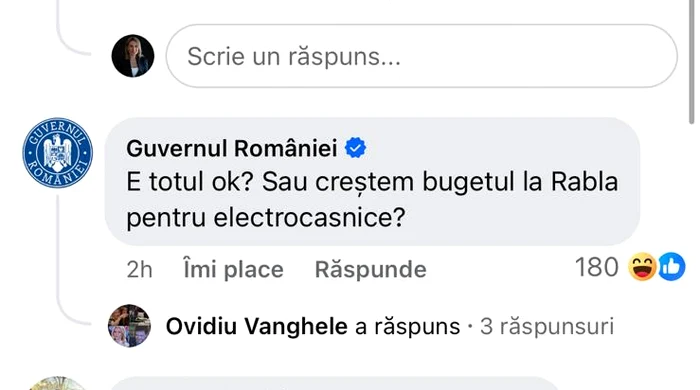Expand the "3 răspunsuri" replies thread
Image resolution: width=700 pixels, height=390 pixels.
(x=547, y=326)
